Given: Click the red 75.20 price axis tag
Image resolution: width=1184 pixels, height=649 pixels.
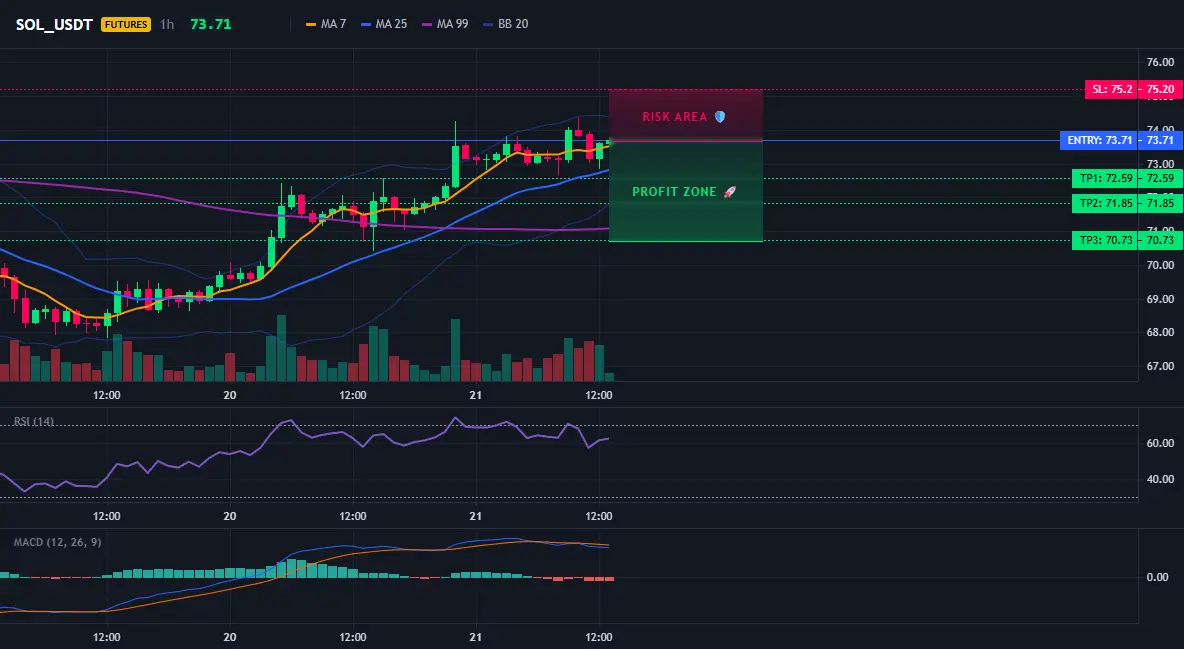Looking at the screenshot, I should point(1160,89).
